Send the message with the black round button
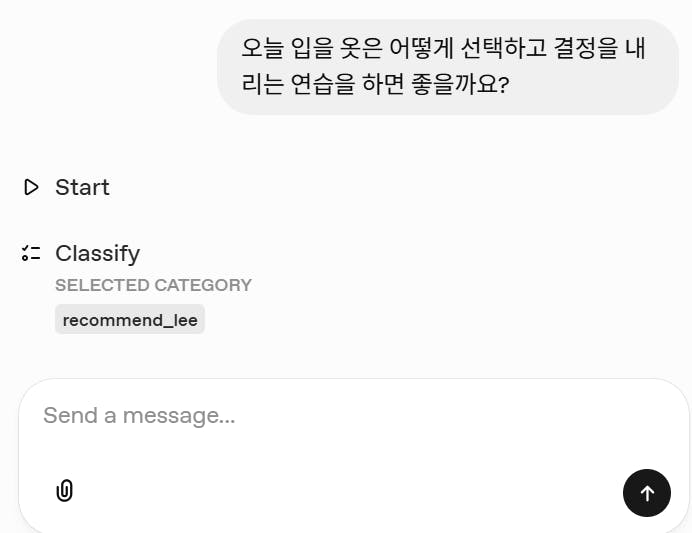The height and width of the screenshot is (533, 692). [x=646, y=492]
